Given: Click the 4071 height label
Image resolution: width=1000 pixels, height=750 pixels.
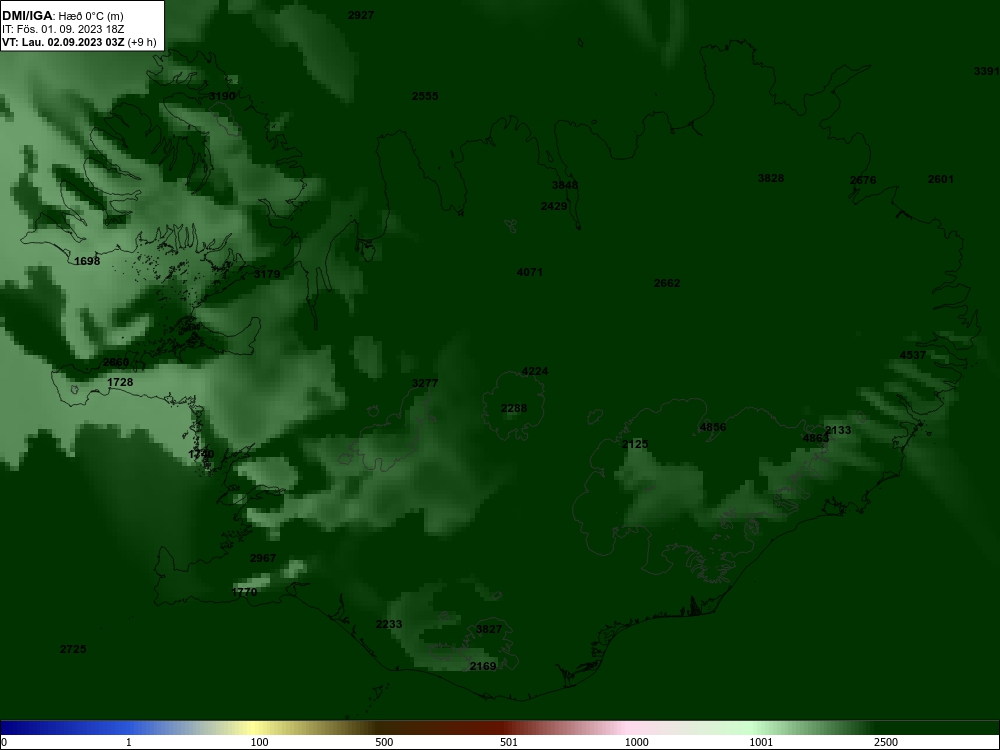Looking at the screenshot, I should click(x=530, y=272).
